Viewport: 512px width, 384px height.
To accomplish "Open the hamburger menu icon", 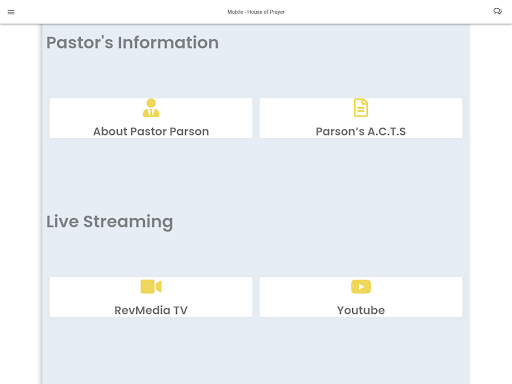I will [x=11, y=12].
